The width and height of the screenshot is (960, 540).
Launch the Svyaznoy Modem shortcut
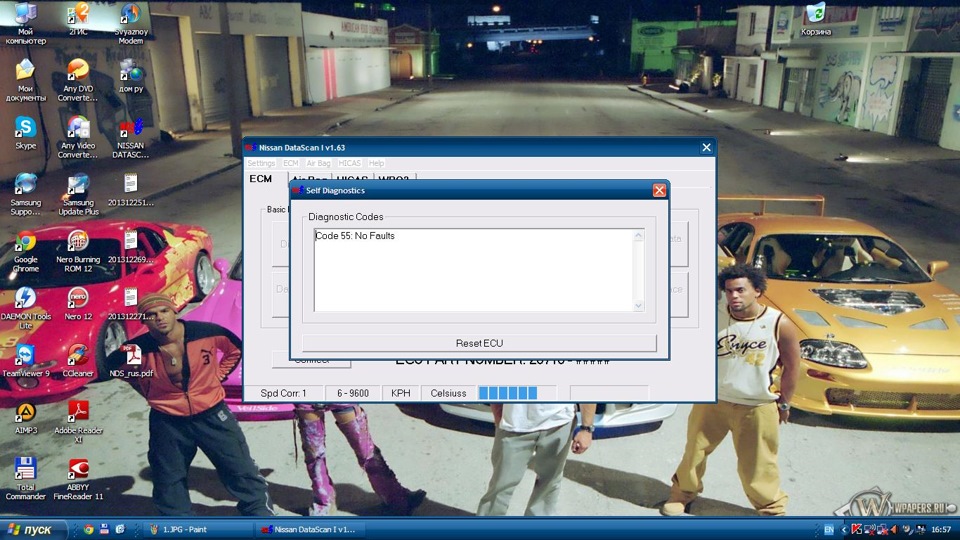pyautogui.click(x=130, y=23)
